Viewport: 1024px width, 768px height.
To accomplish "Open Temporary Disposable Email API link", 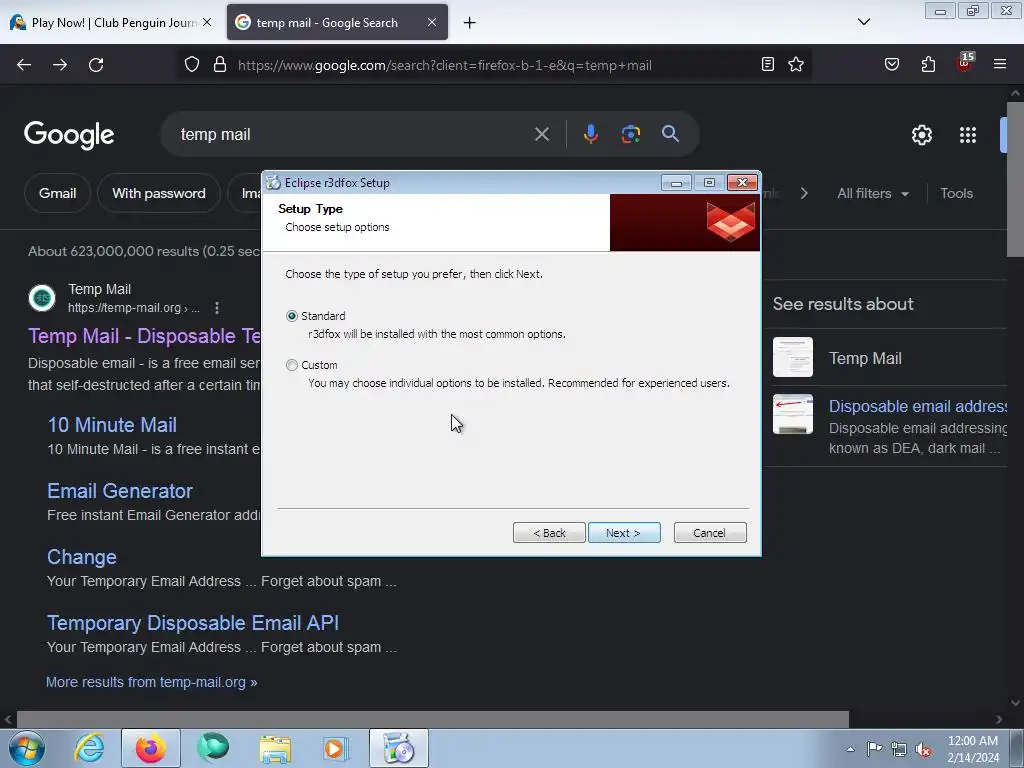I will point(193,623).
